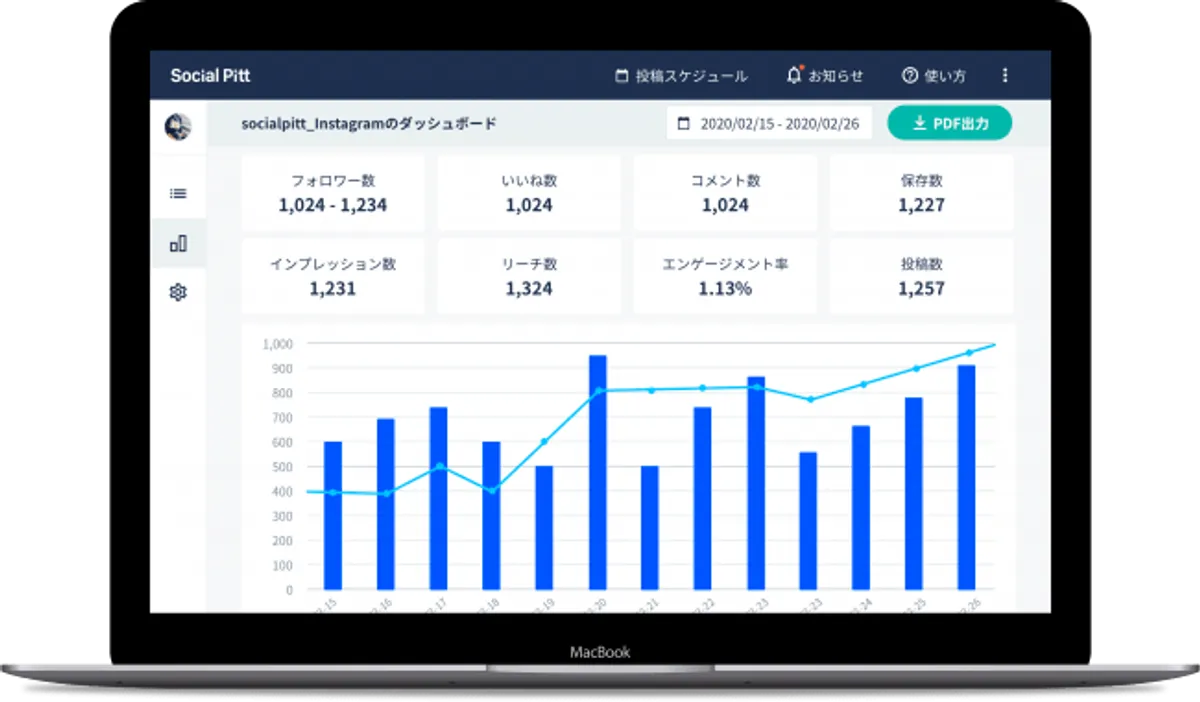Image resolution: width=1200 pixels, height=702 pixels.
Task: Click the 1,324 reach value
Action: [529, 289]
